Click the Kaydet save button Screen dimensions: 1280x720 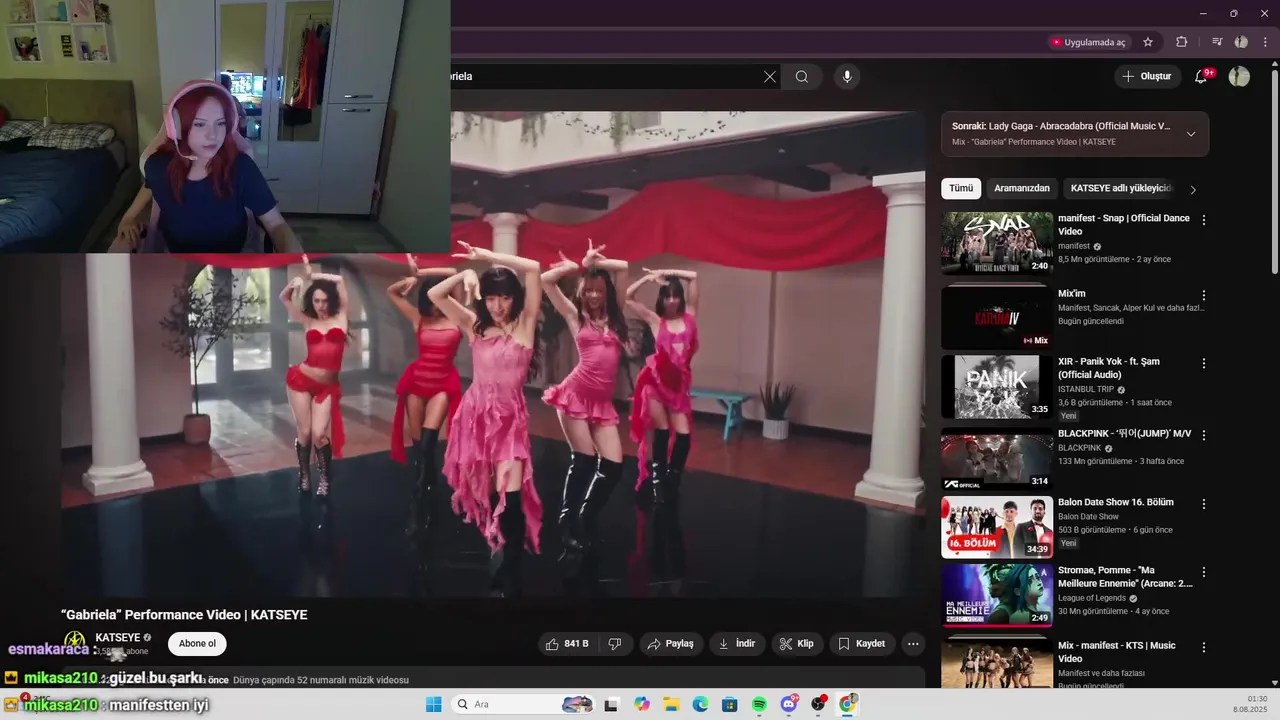tap(862, 644)
